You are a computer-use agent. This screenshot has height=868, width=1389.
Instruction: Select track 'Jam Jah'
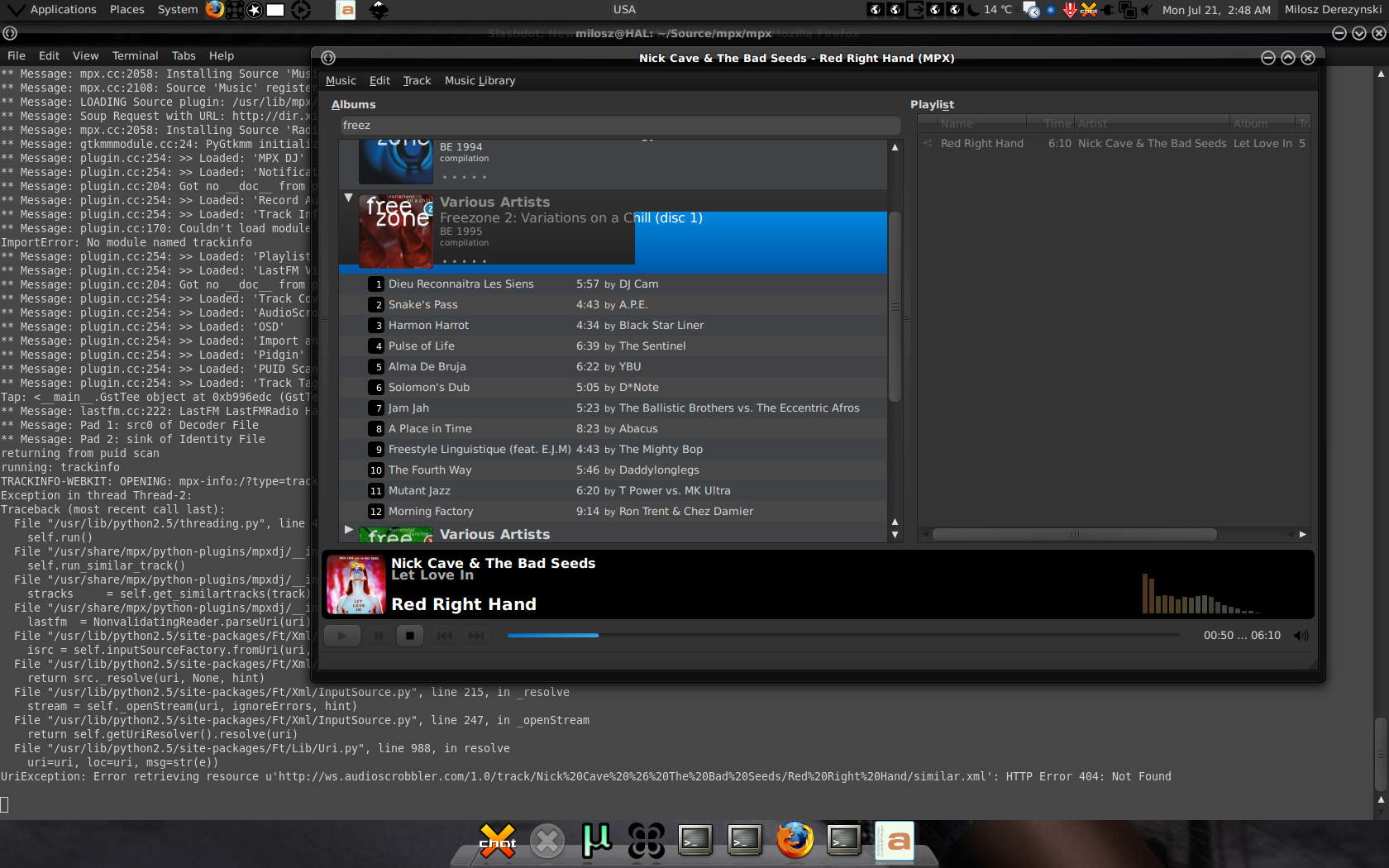click(613, 408)
